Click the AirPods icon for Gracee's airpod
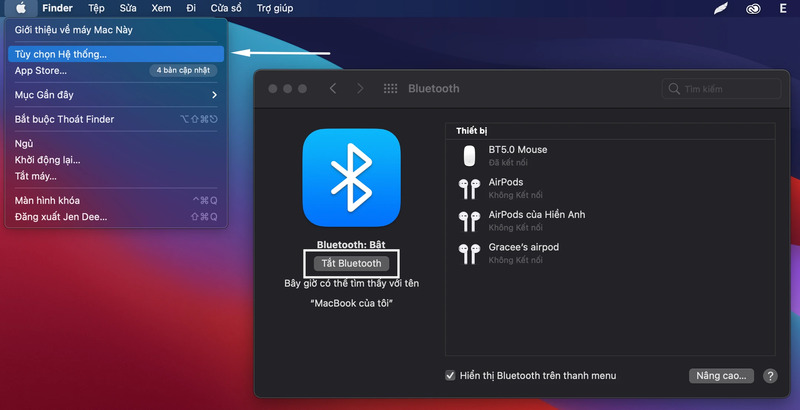The width and height of the screenshot is (800, 410). 469,253
